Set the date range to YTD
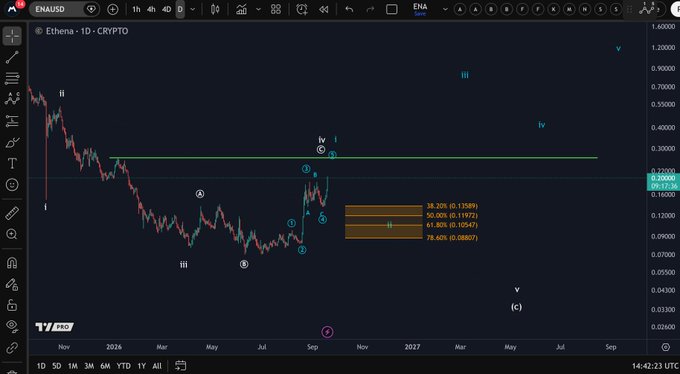 pos(123,366)
